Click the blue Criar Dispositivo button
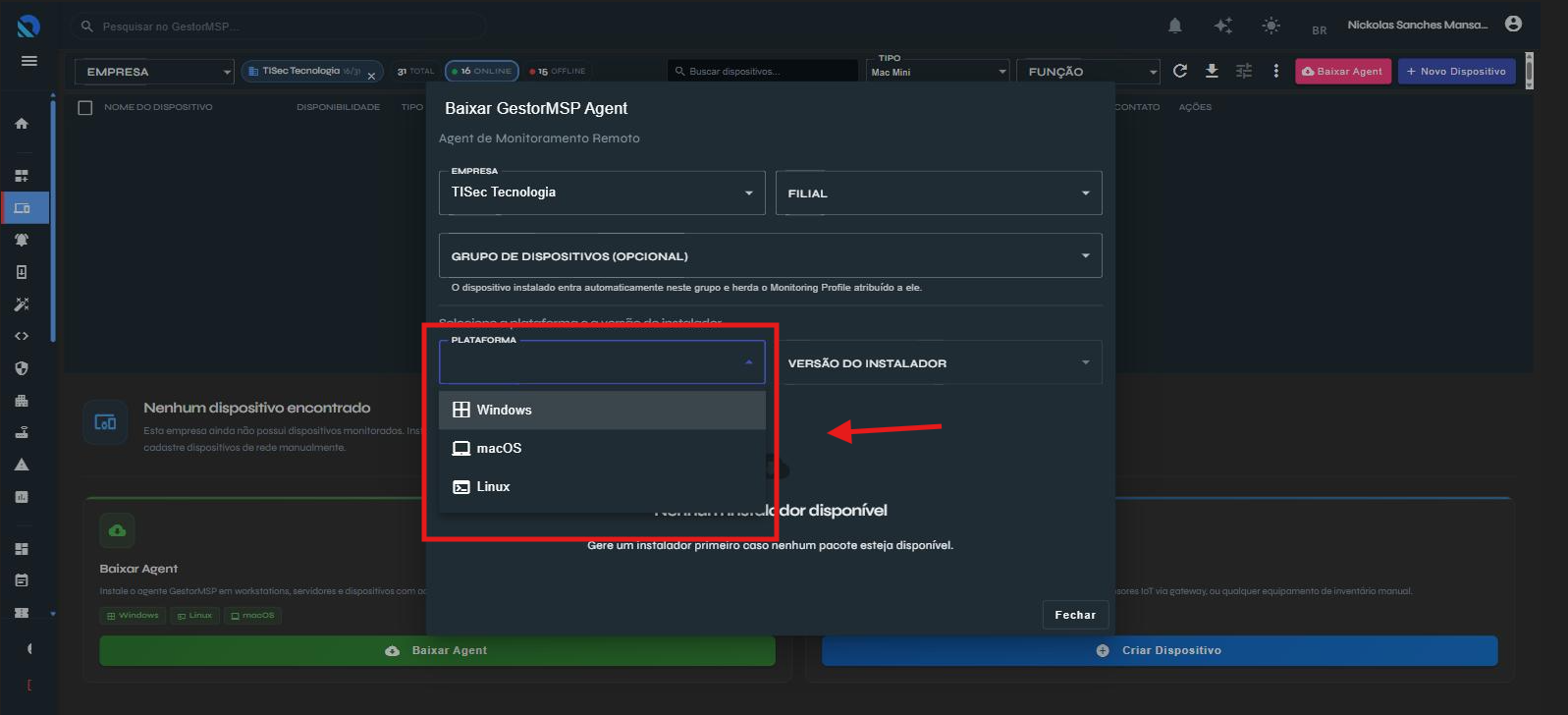Screen dimensions: 1568x715 [x=1160, y=650]
